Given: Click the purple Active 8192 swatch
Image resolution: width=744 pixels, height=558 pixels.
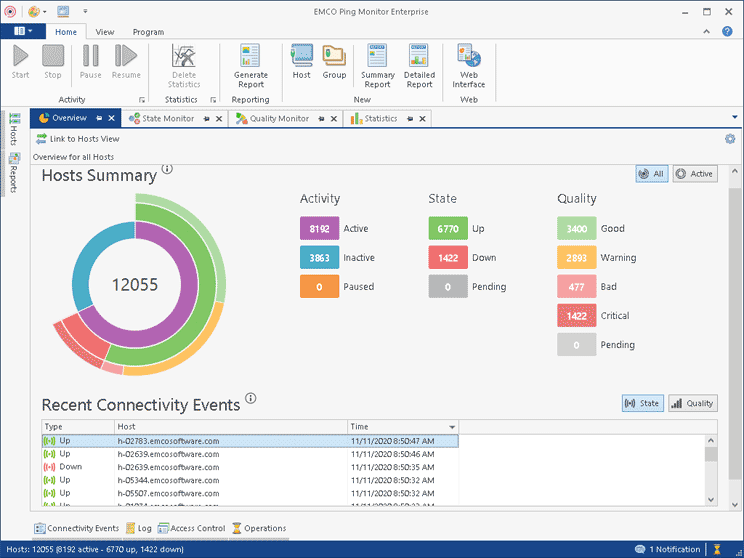Looking at the screenshot, I should (x=319, y=229).
